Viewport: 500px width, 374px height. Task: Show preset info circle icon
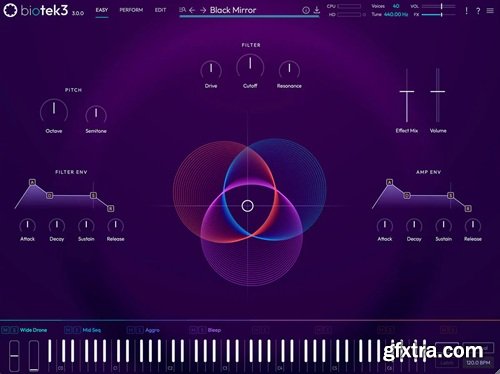tap(306, 10)
